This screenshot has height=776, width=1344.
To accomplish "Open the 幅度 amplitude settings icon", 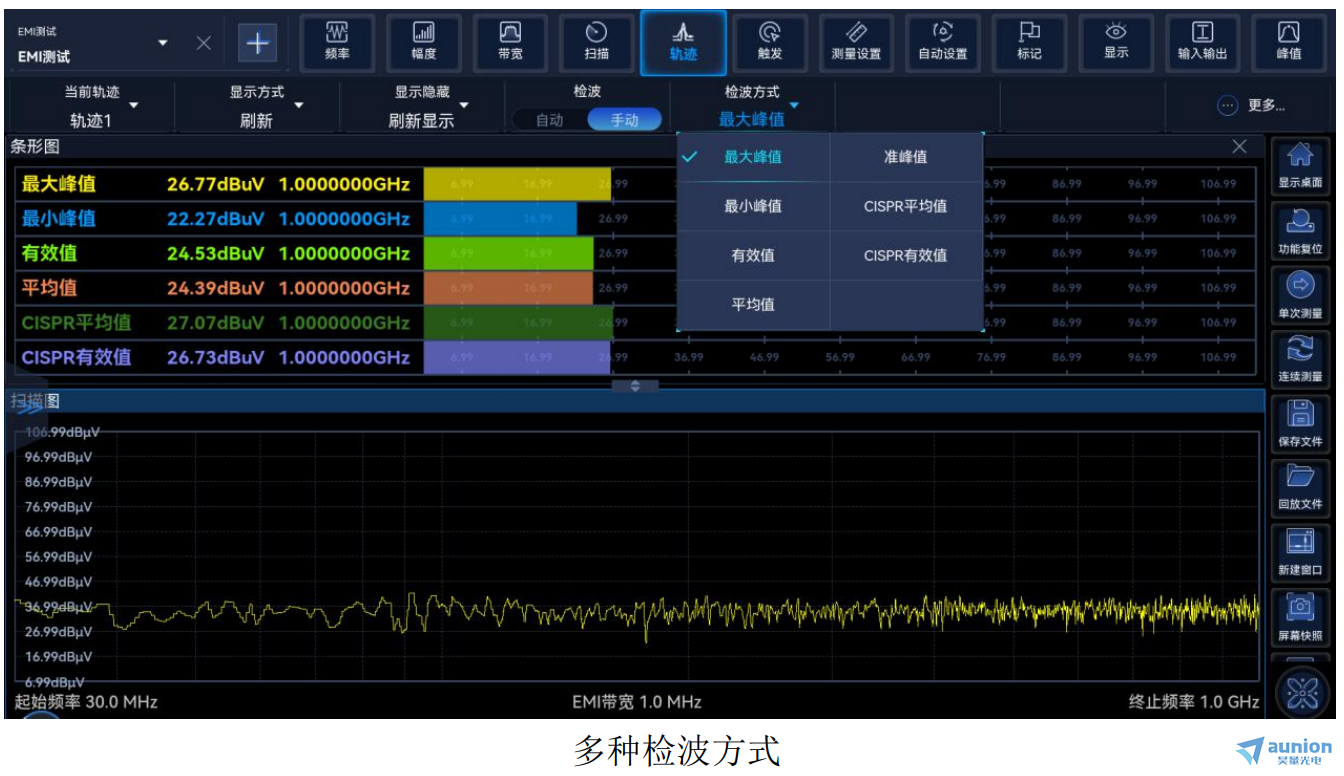I will 424,42.
